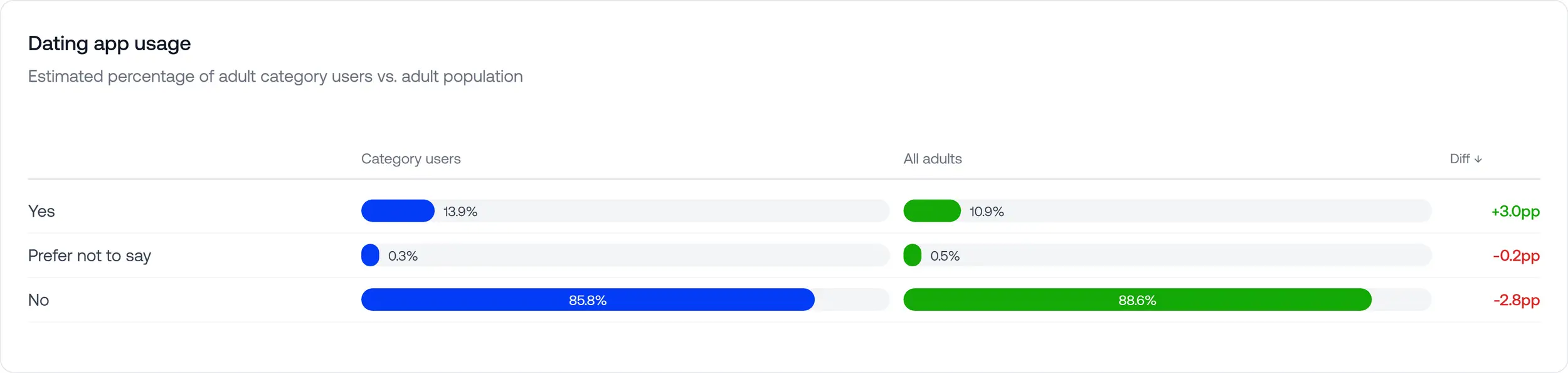Select the No row label
This screenshot has height=373, width=1568.
point(38,300)
